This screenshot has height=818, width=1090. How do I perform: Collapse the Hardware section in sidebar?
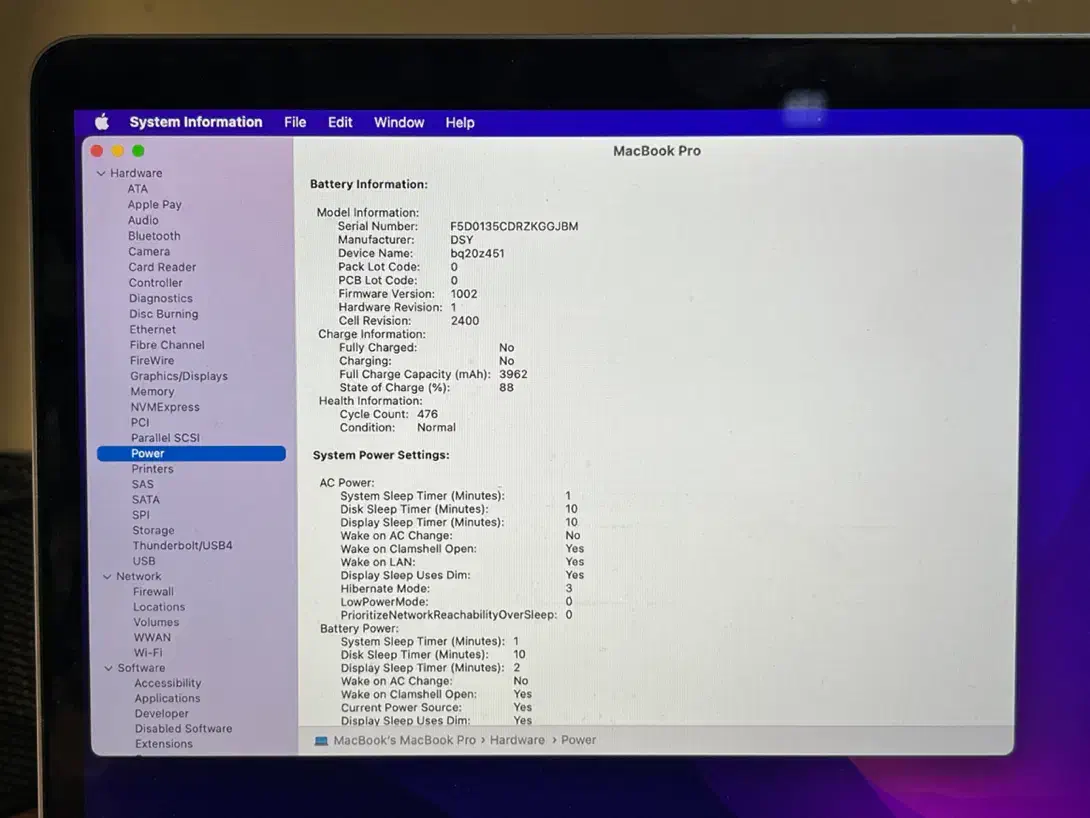tap(101, 174)
